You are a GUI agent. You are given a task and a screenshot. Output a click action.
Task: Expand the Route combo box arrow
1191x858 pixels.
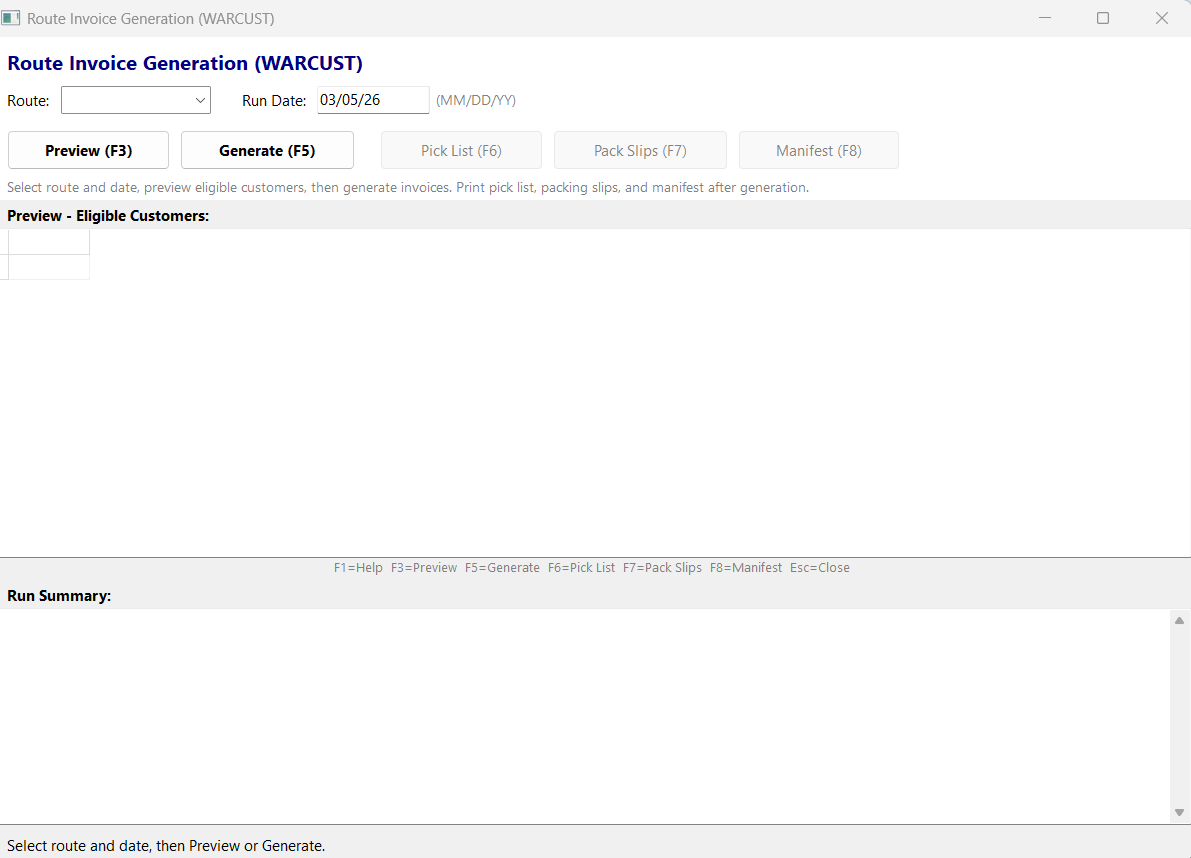[x=200, y=100]
